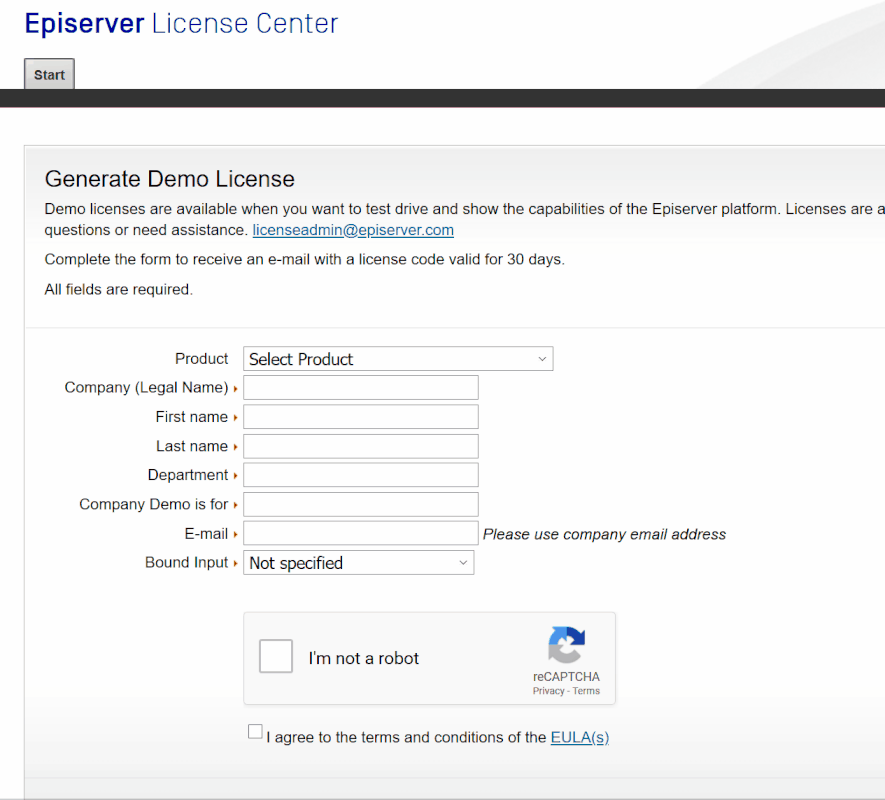The image size is (885, 800).
Task: Click the 'Product' field label
Action: (x=201, y=359)
